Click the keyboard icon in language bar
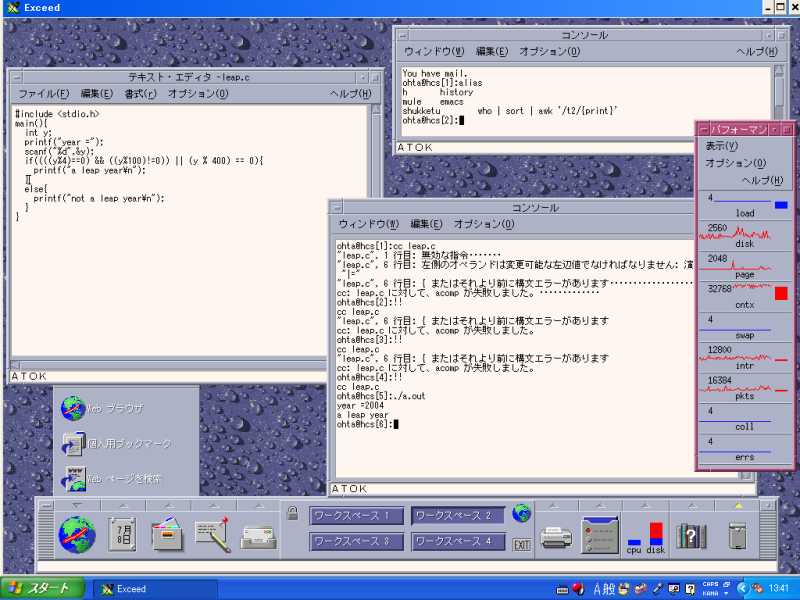The width and height of the screenshot is (800, 600). click(x=562, y=590)
